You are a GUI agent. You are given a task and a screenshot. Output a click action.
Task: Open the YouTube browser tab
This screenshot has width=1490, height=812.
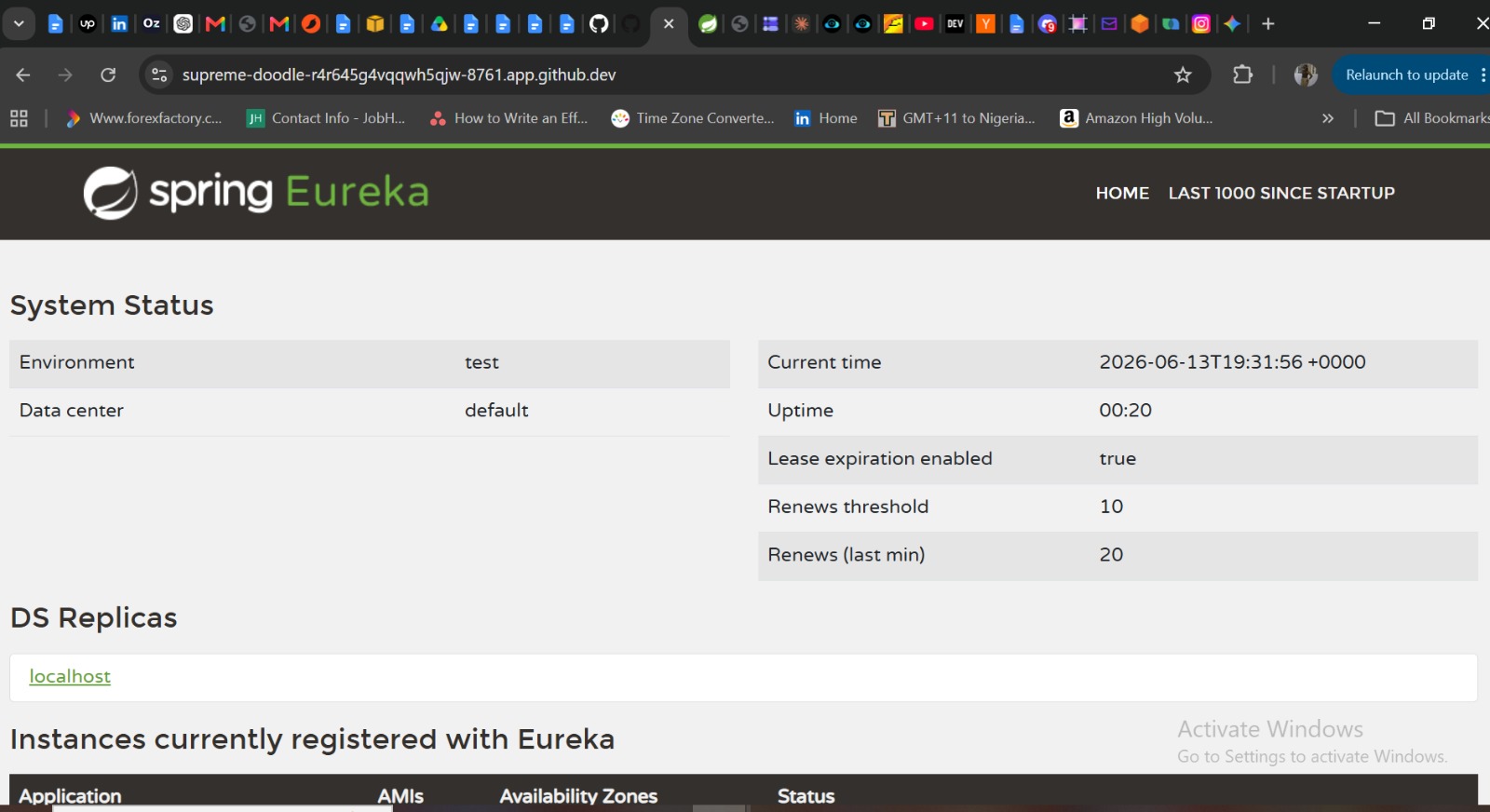924,24
